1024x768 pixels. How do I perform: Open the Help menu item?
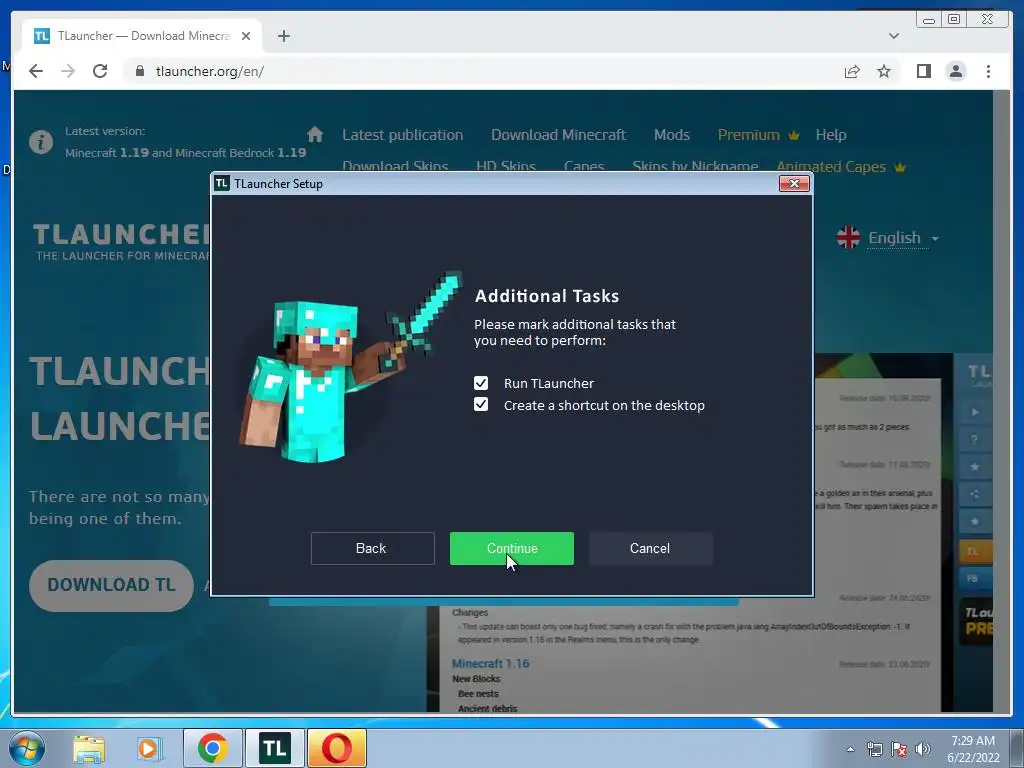831,135
